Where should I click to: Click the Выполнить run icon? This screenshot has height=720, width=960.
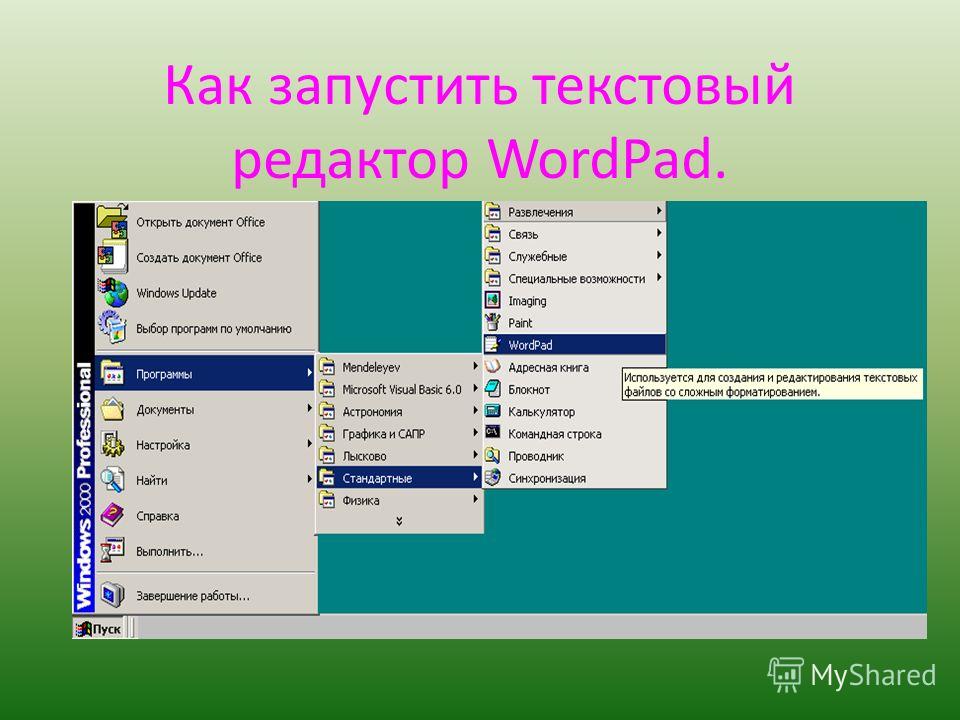click(113, 551)
